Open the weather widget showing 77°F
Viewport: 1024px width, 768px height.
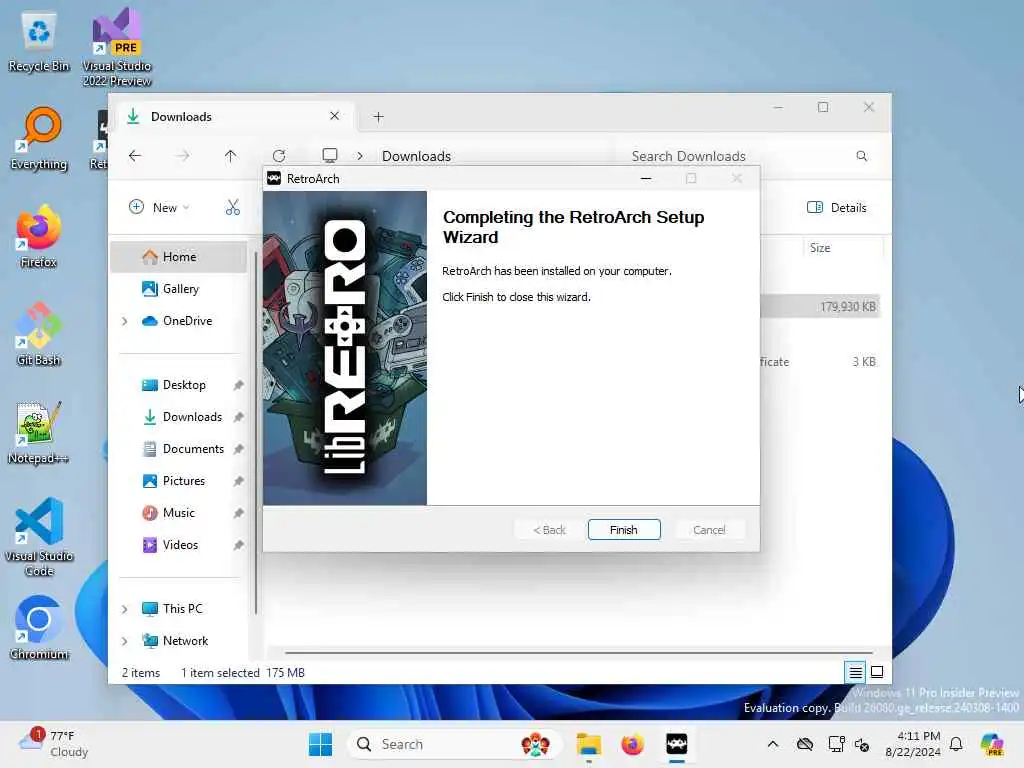[x=54, y=744]
